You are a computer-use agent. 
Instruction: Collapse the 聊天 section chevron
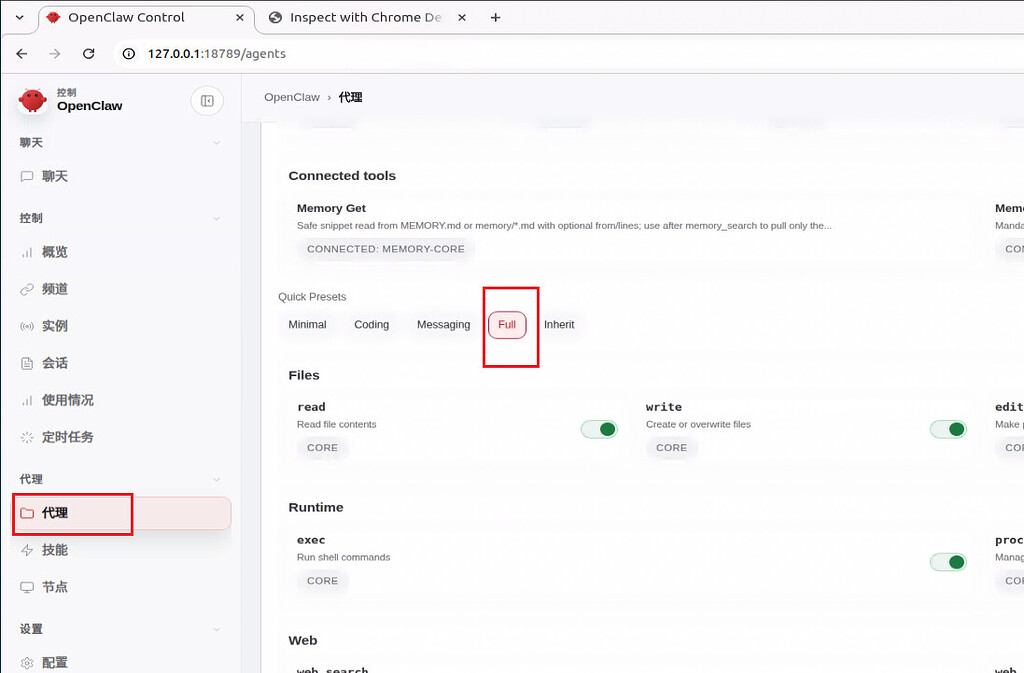(x=217, y=143)
